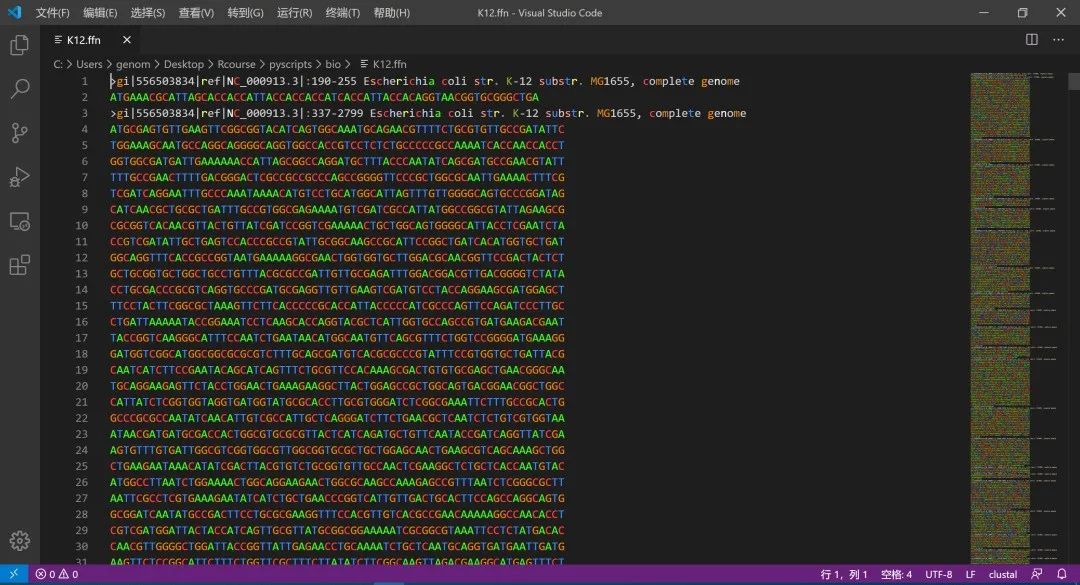1080x585 pixels.
Task: Expand the Rcourse breadcrumb folder
Action: coord(236,64)
